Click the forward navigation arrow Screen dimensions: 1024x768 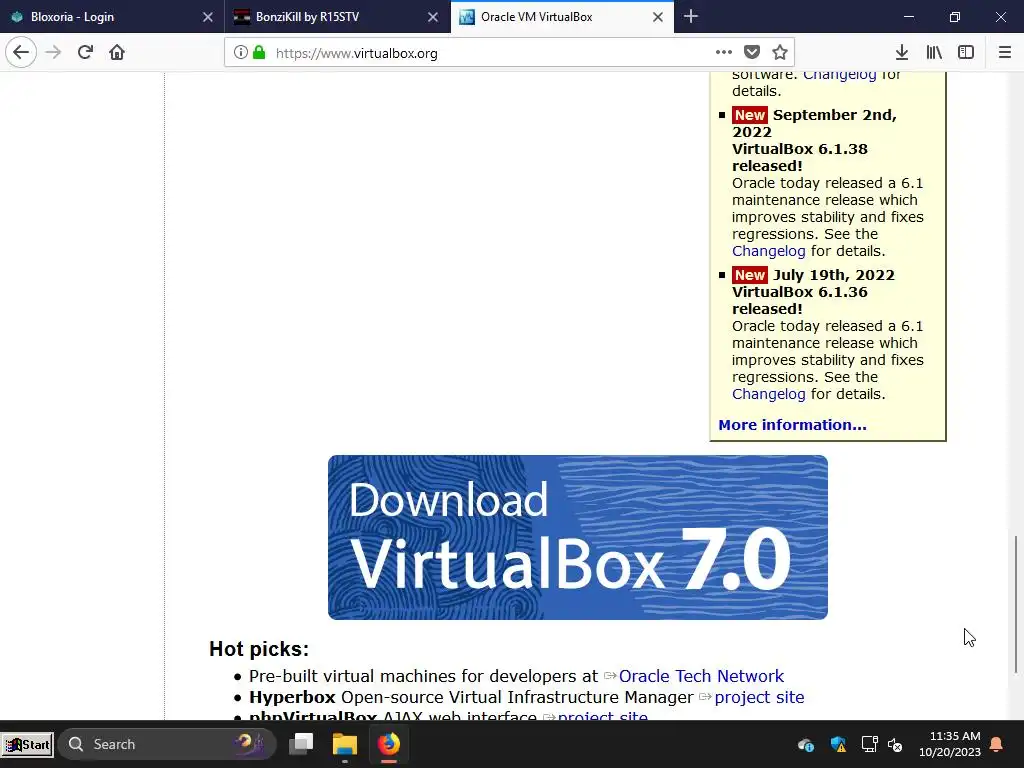click(x=53, y=52)
